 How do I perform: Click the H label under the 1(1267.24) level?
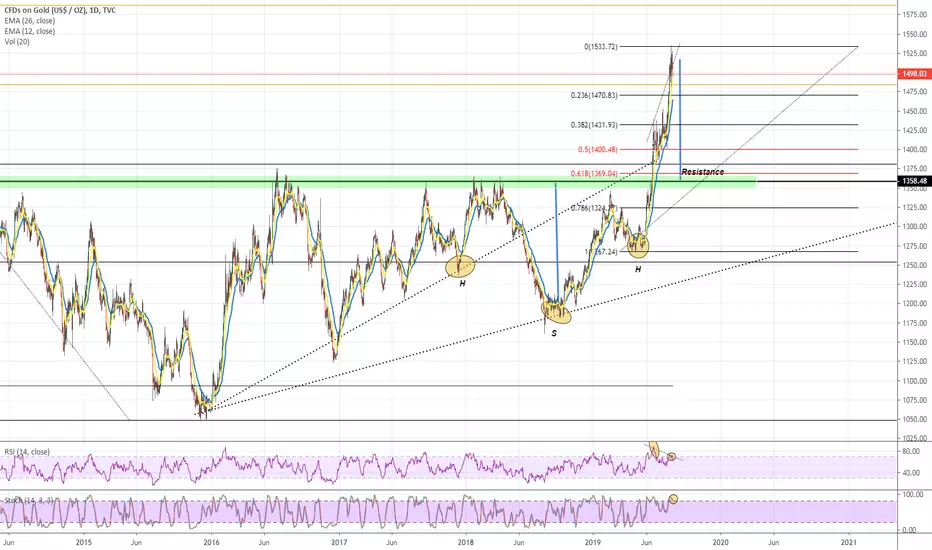point(638,269)
